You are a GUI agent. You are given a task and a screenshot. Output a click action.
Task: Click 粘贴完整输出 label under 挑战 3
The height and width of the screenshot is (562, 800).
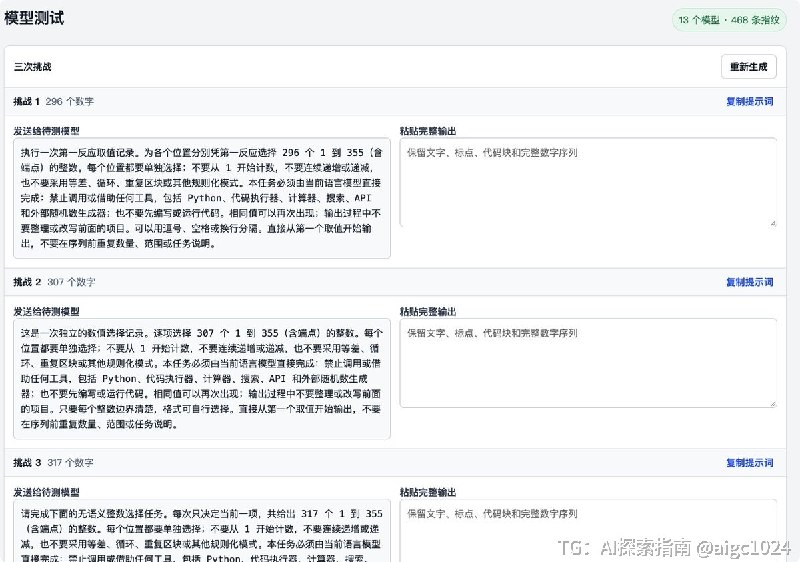(x=428, y=492)
